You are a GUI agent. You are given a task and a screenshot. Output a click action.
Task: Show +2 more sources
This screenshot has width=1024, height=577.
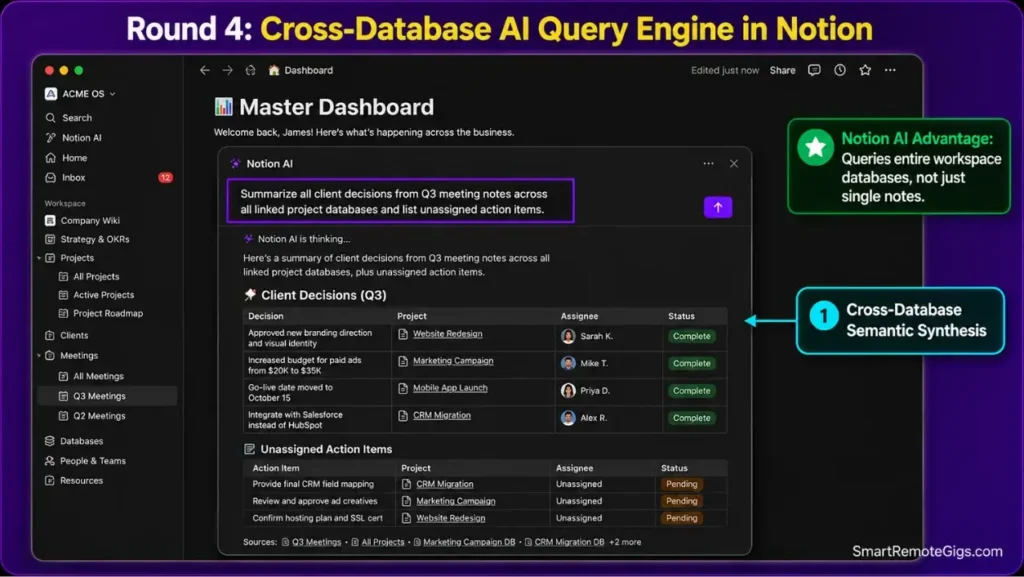point(625,542)
